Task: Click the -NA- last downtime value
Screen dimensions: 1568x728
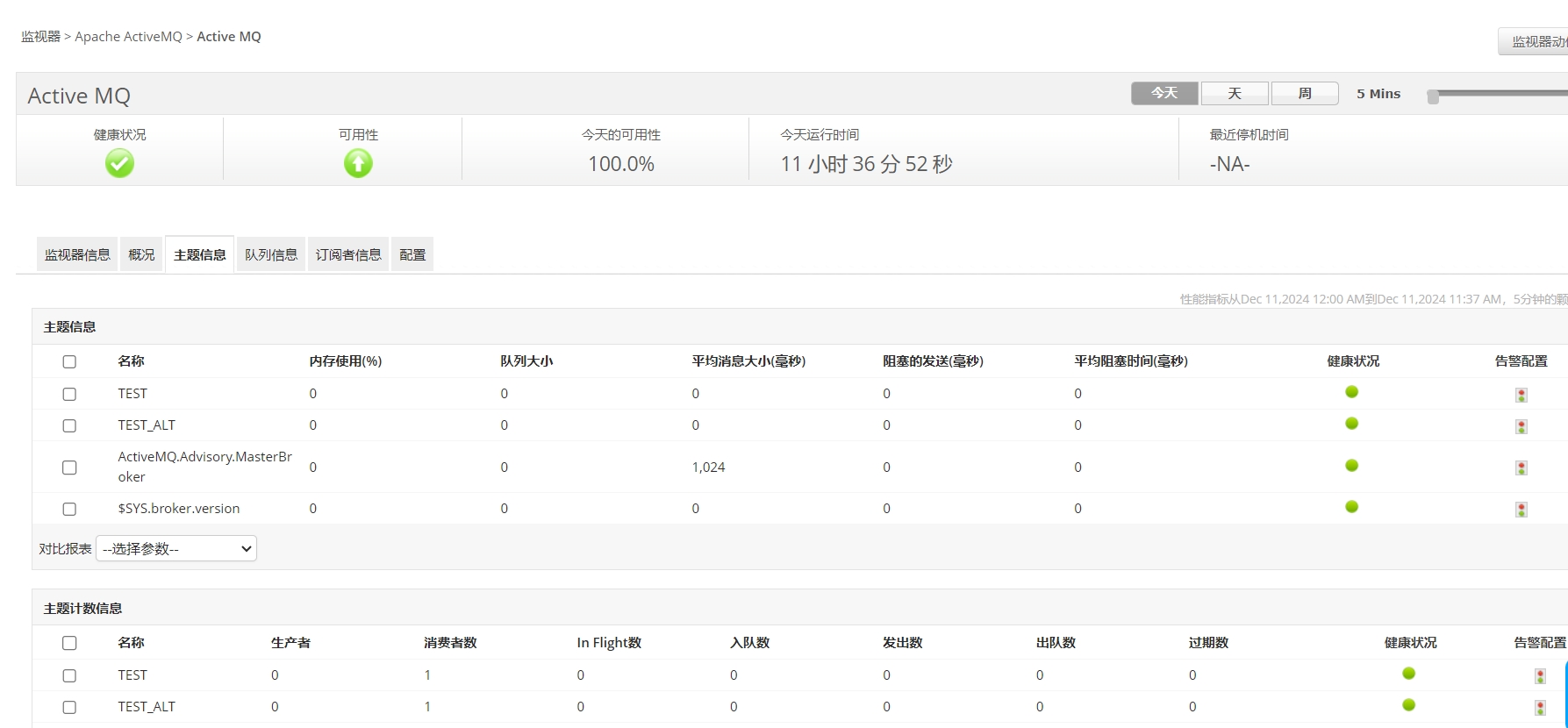Action: [x=1229, y=164]
